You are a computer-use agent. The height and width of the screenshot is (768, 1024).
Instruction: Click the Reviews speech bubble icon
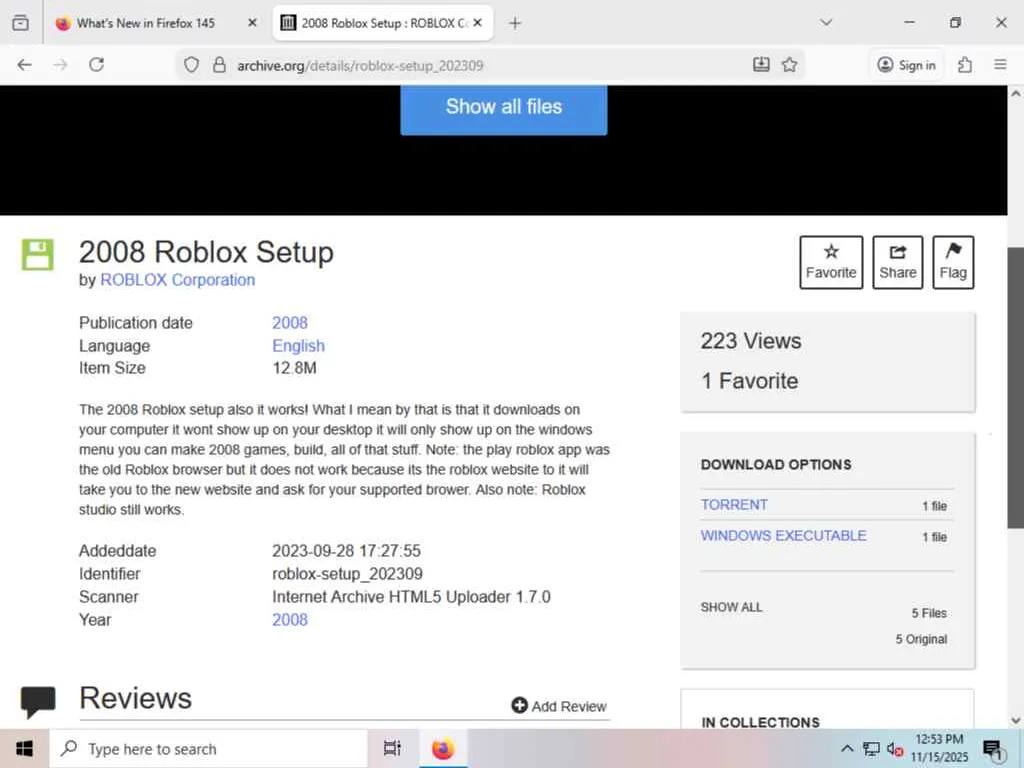(x=38, y=703)
